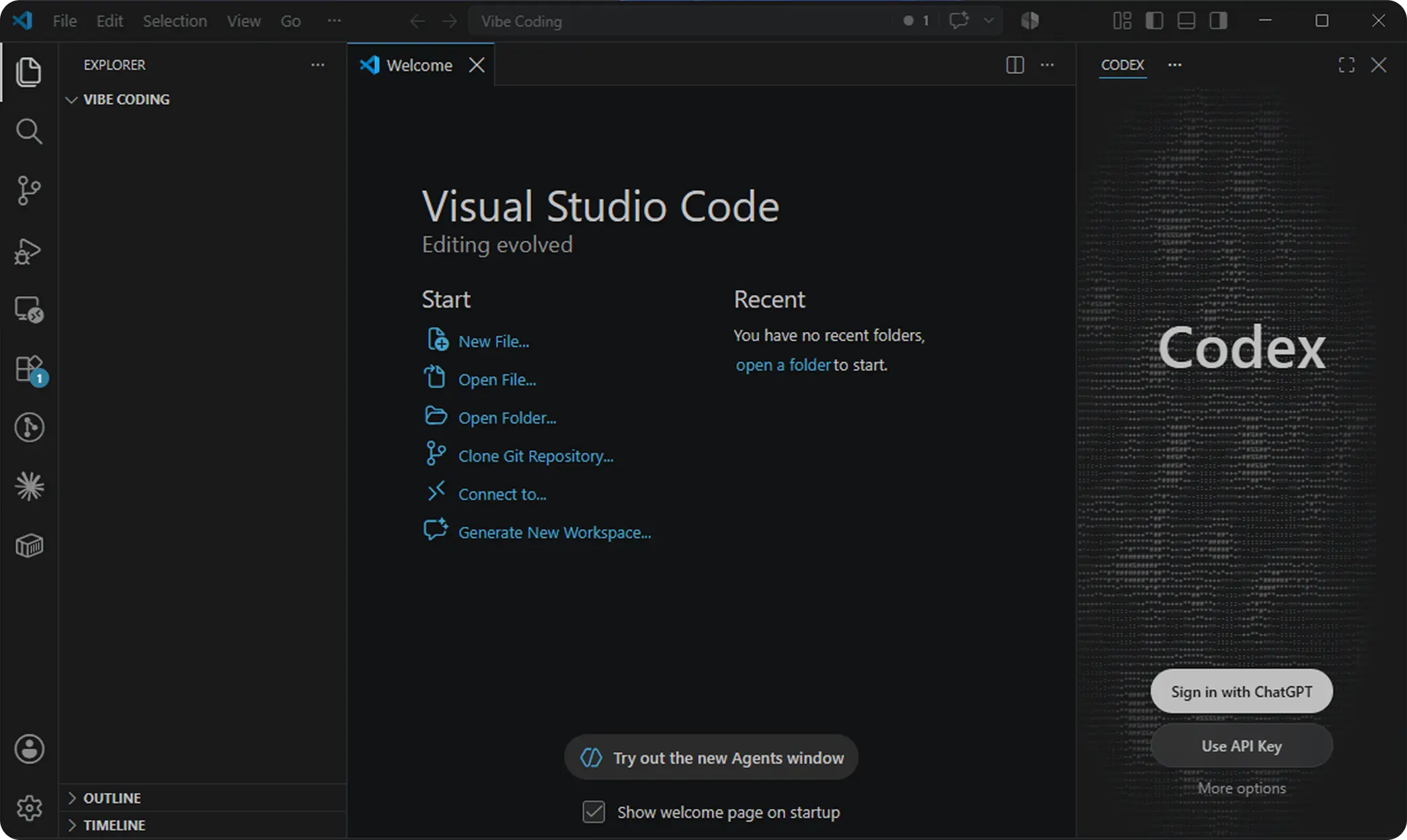Click Clone Git Repository... link
The height and width of the screenshot is (840, 1407).
click(536, 456)
